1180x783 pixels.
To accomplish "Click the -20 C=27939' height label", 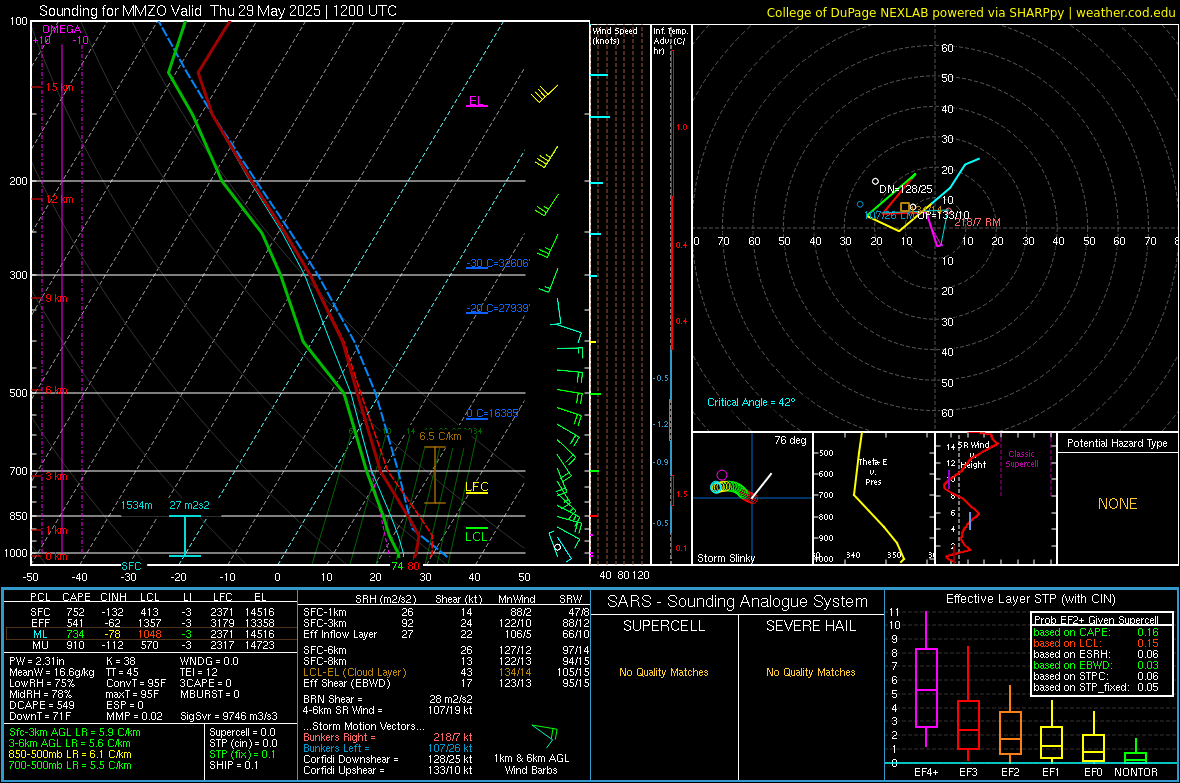I will click(x=498, y=308).
